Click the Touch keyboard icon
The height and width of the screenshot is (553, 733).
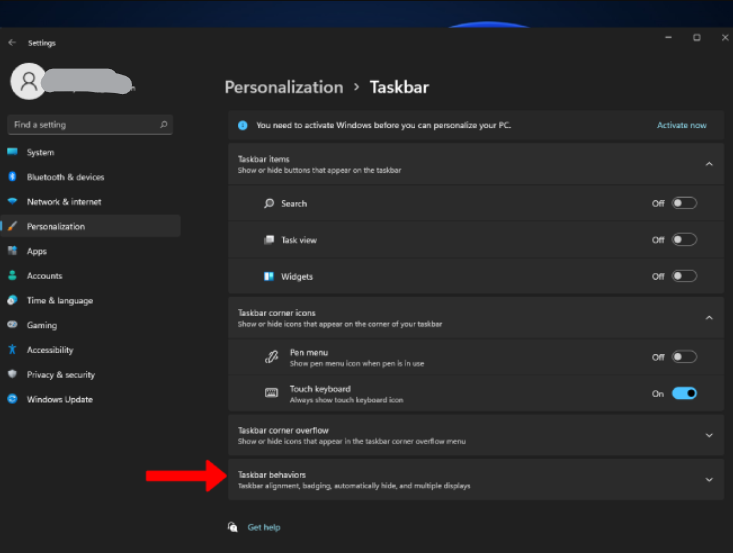[x=272, y=393]
